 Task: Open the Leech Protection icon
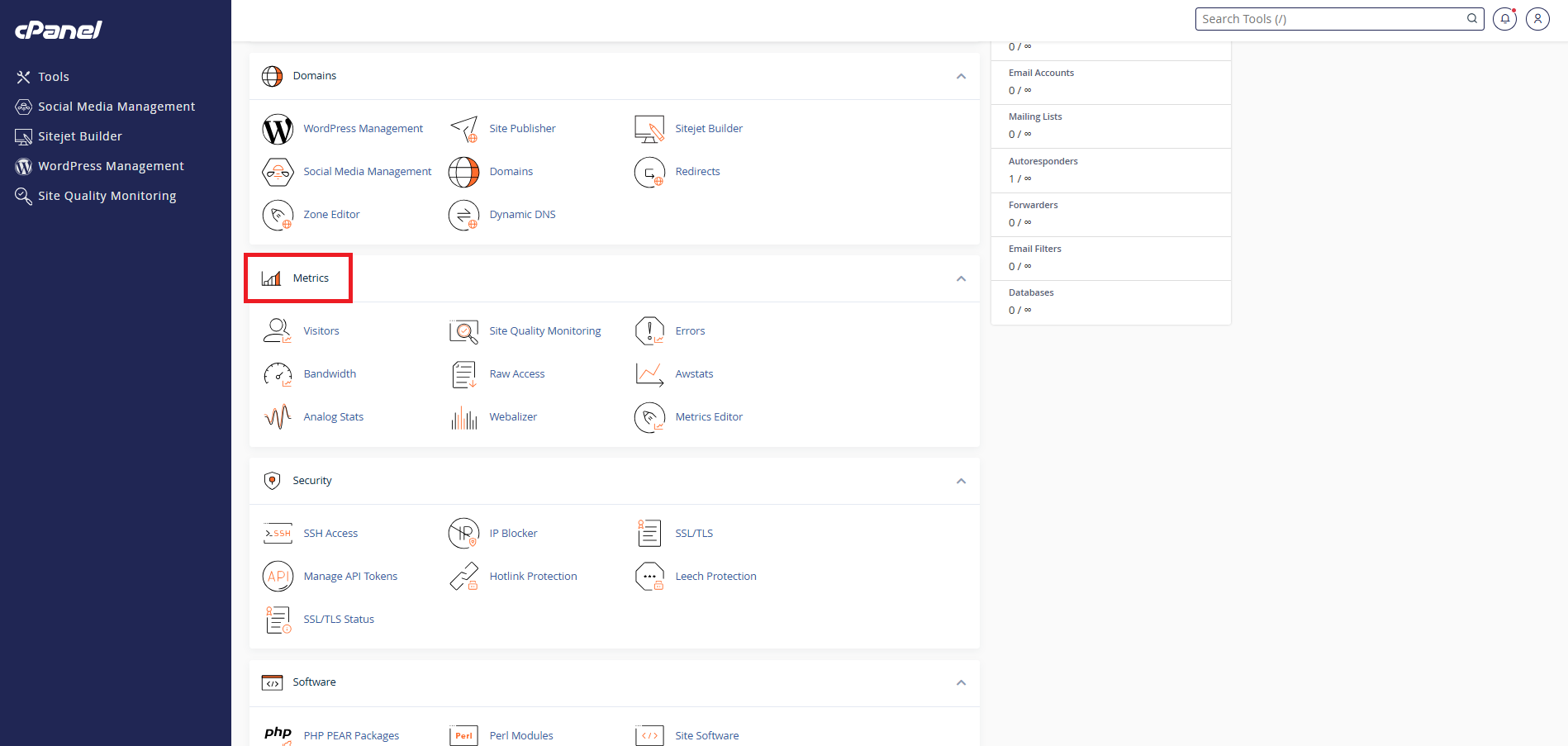pos(649,577)
